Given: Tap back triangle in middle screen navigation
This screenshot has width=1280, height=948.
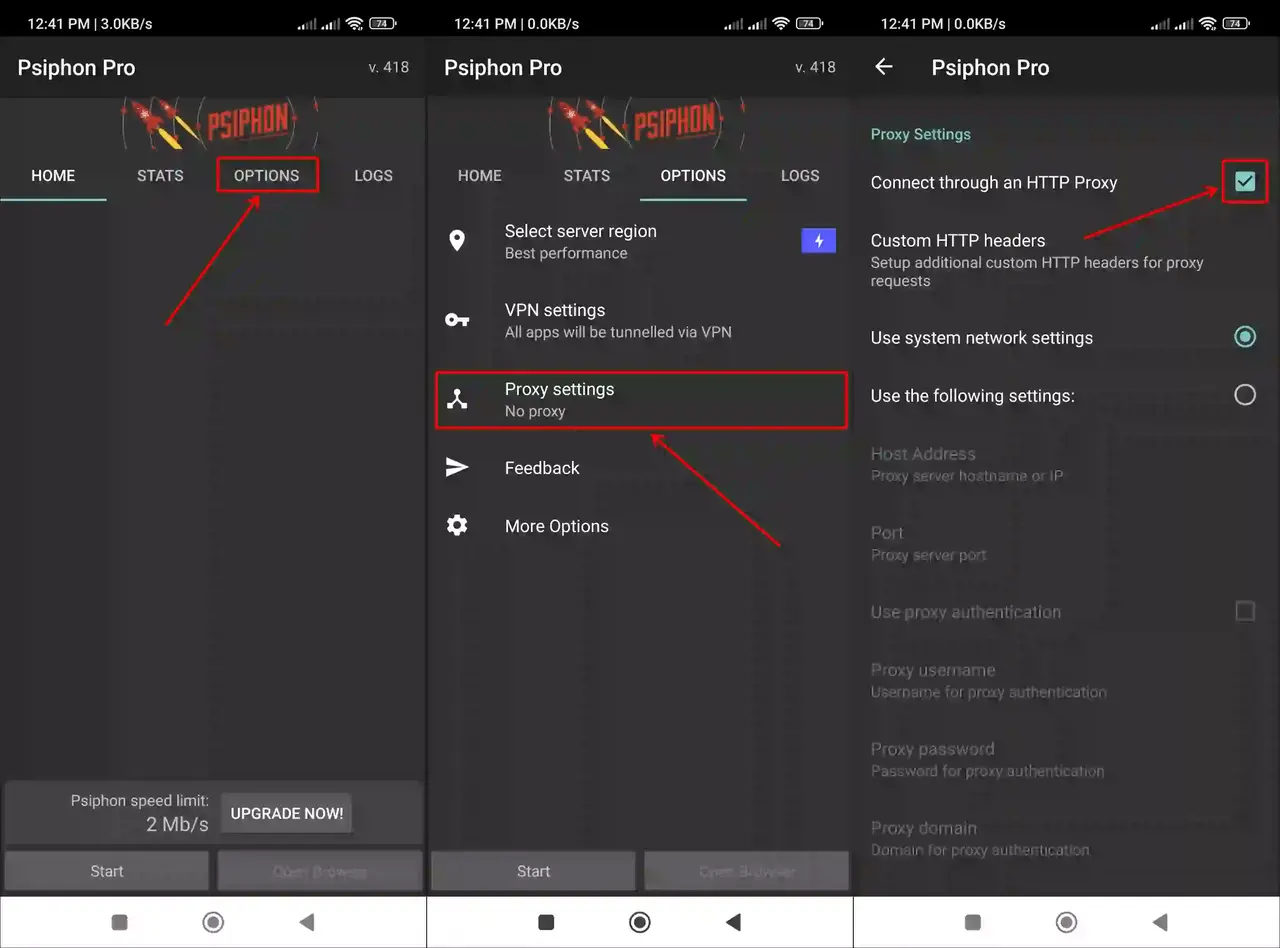Looking at the screenshot, I should [x=734, y=922].
